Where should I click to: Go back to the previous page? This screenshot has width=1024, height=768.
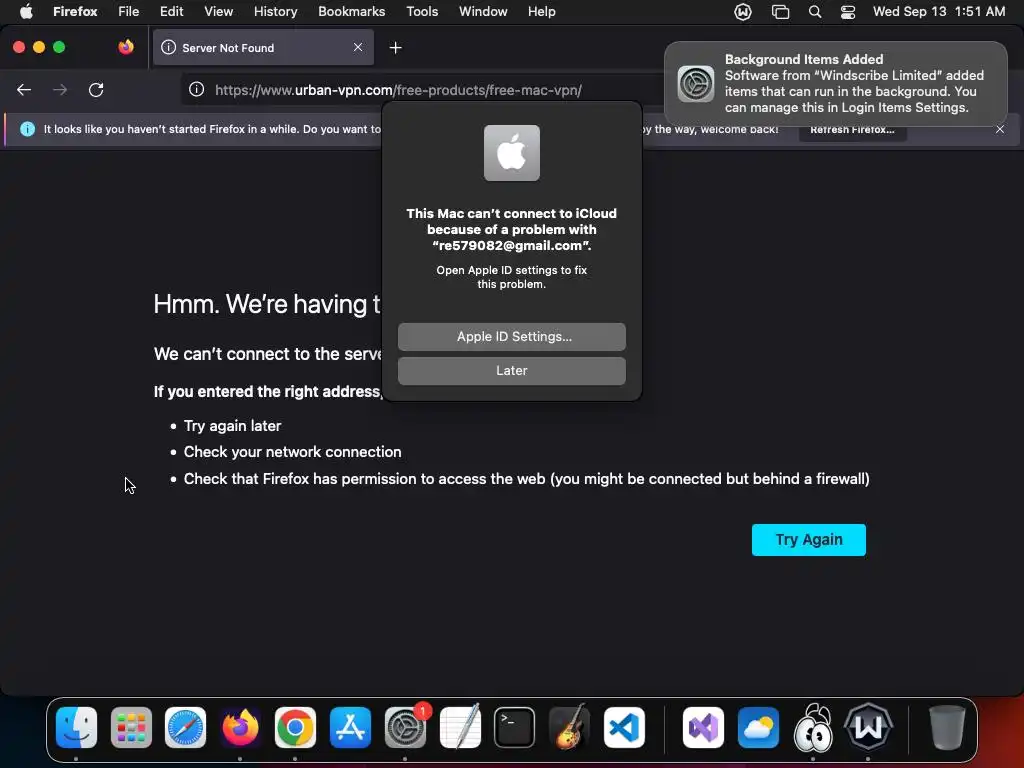[x=24, y=89]
